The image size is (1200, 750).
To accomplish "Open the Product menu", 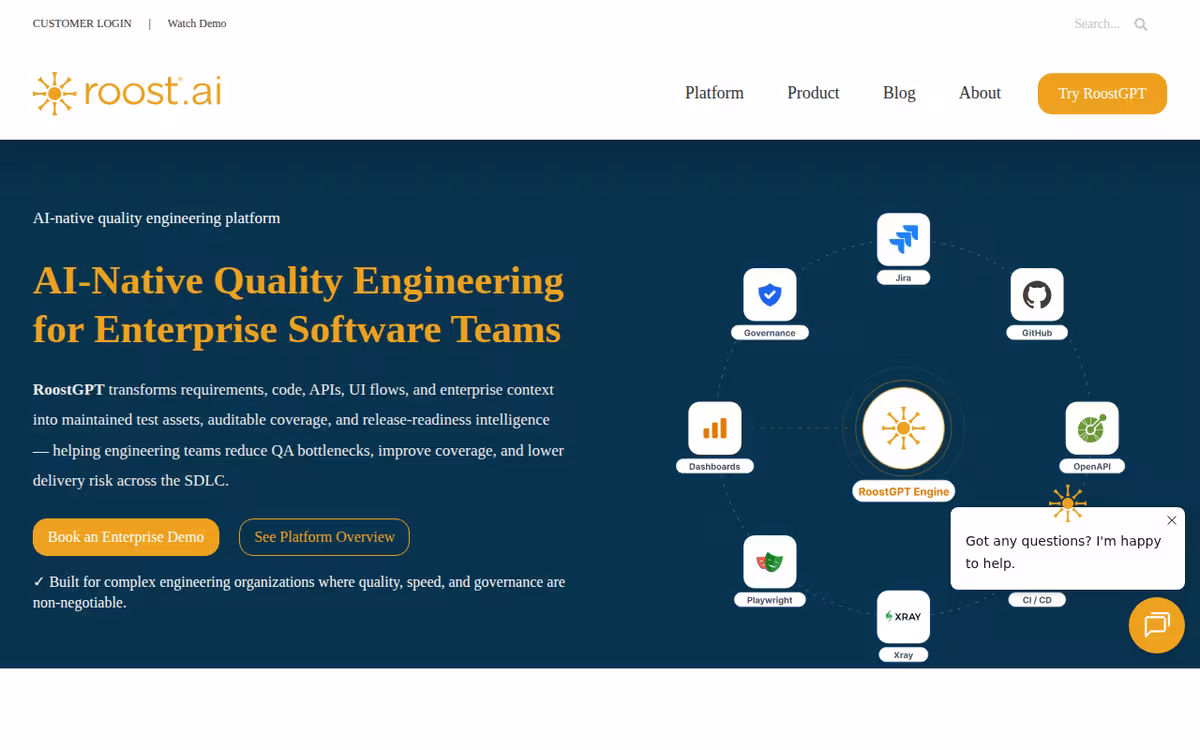I will [813, 93].
